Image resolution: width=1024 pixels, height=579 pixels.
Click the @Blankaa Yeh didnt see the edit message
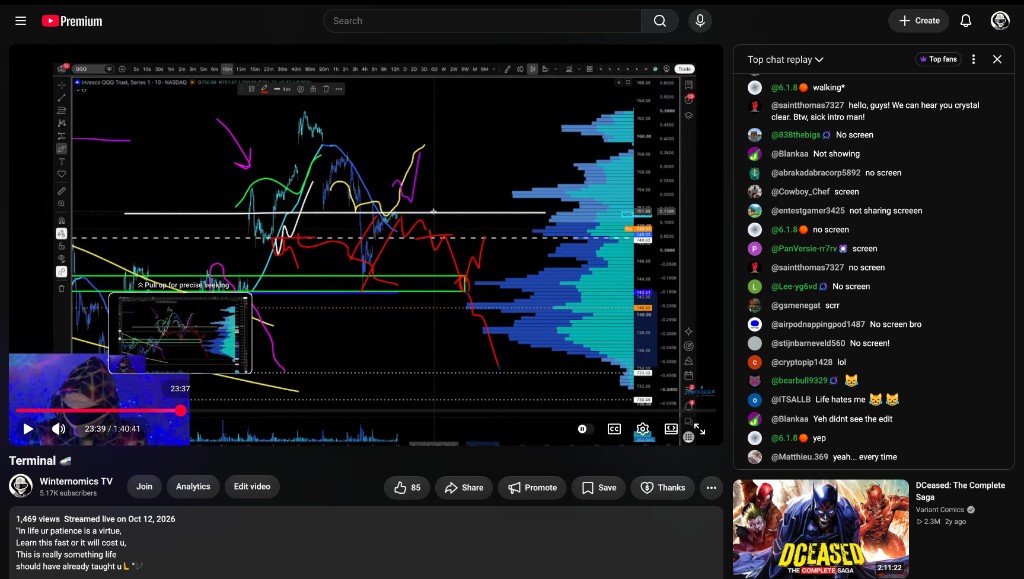coord(874,419)
